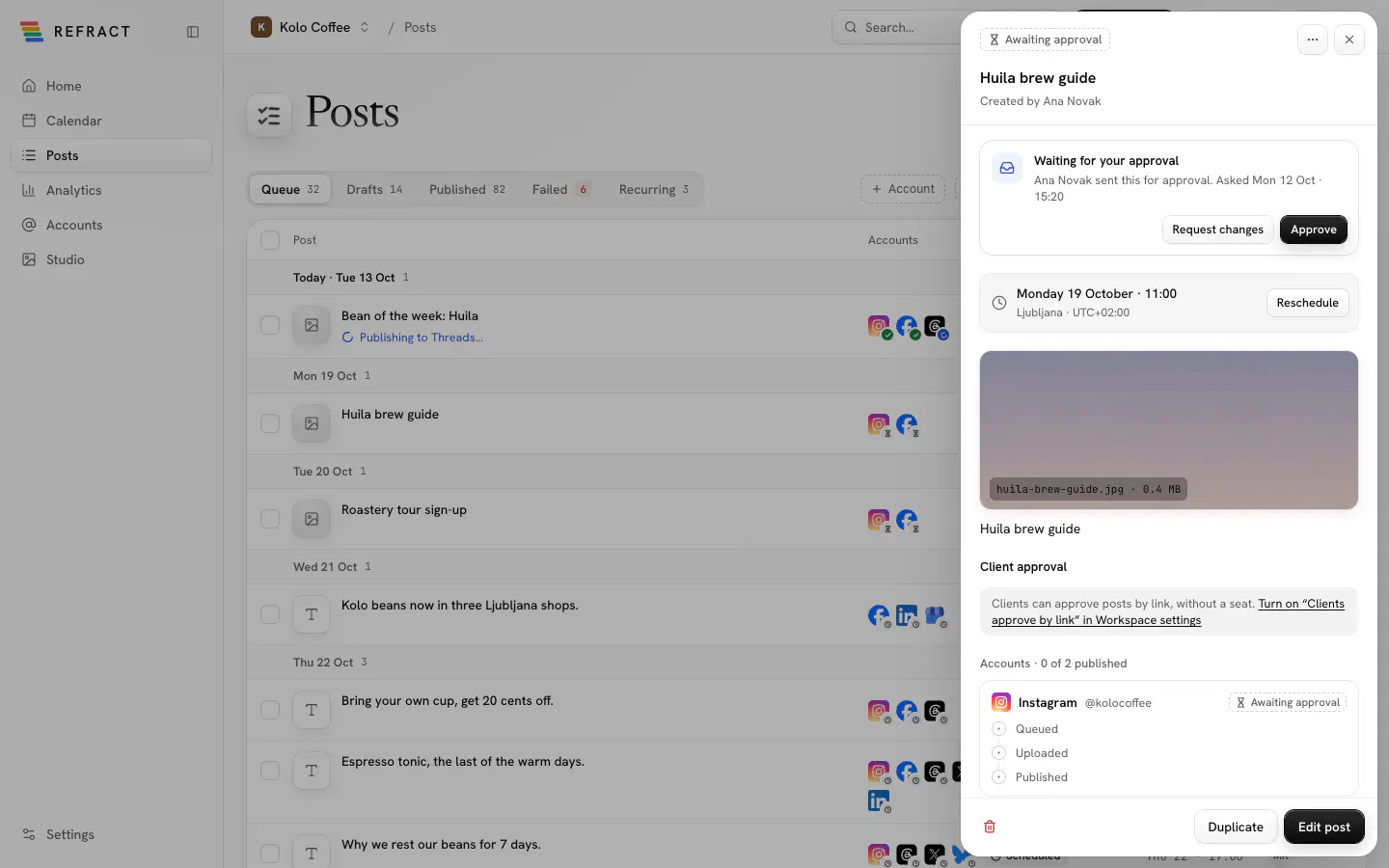Image resolution: width=1389 pixels, height=868 pixels.
Task: Click text icon of Espresso tonic row
Action: 312,771
